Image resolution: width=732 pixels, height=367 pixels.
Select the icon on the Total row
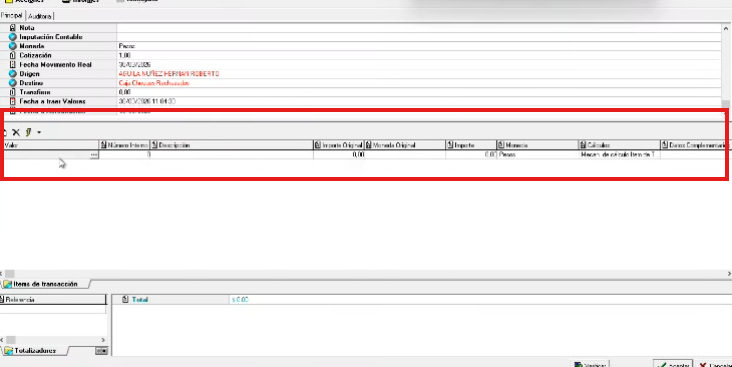(x=125, y=299)
